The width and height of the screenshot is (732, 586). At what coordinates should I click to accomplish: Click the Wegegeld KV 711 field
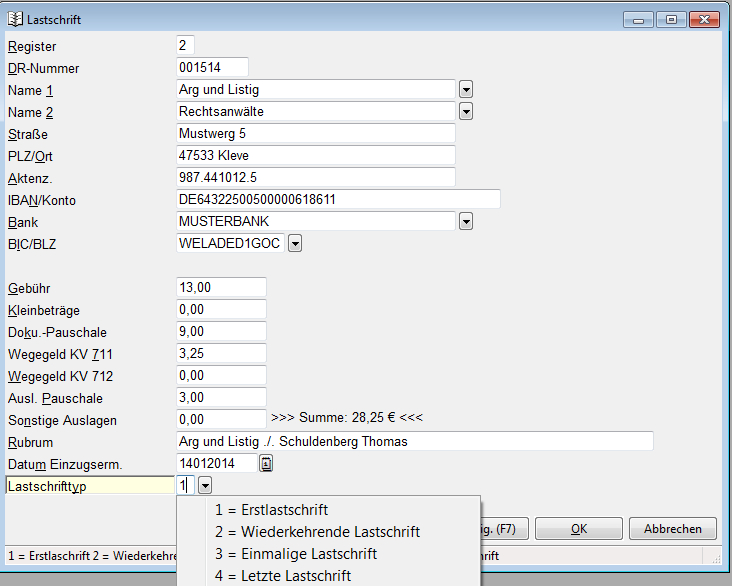[x=220, y=354]
